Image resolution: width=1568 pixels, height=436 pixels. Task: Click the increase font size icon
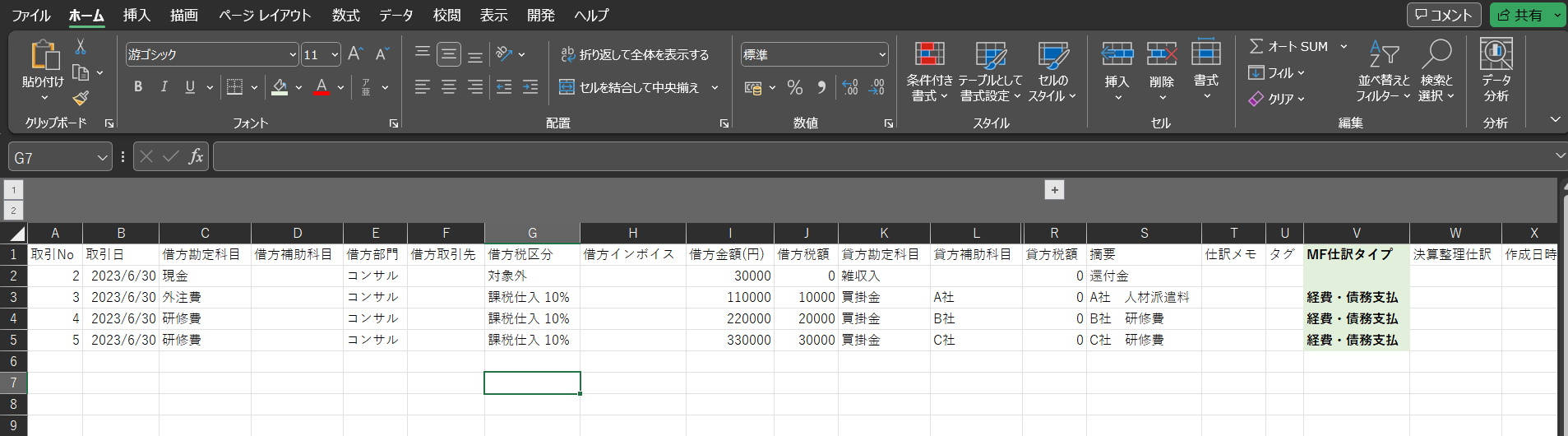tap(355, 54)
